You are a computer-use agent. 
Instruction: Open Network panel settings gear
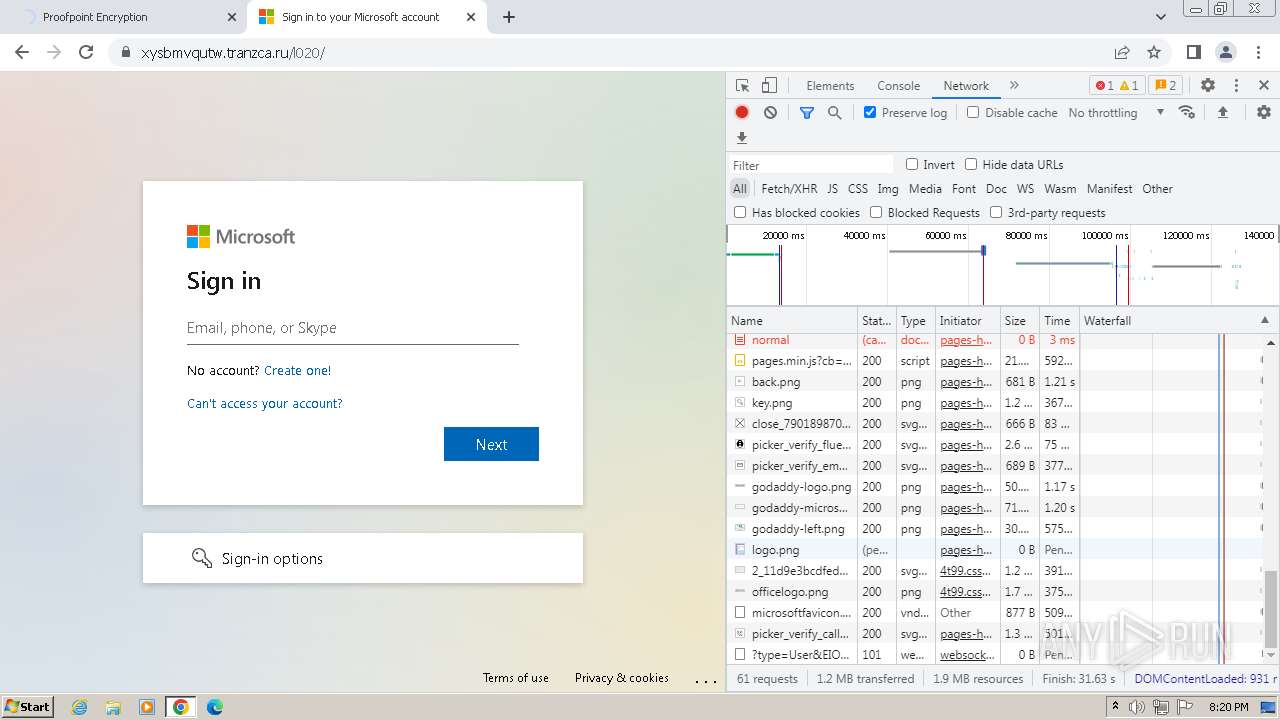click(x=1264, y=113)
